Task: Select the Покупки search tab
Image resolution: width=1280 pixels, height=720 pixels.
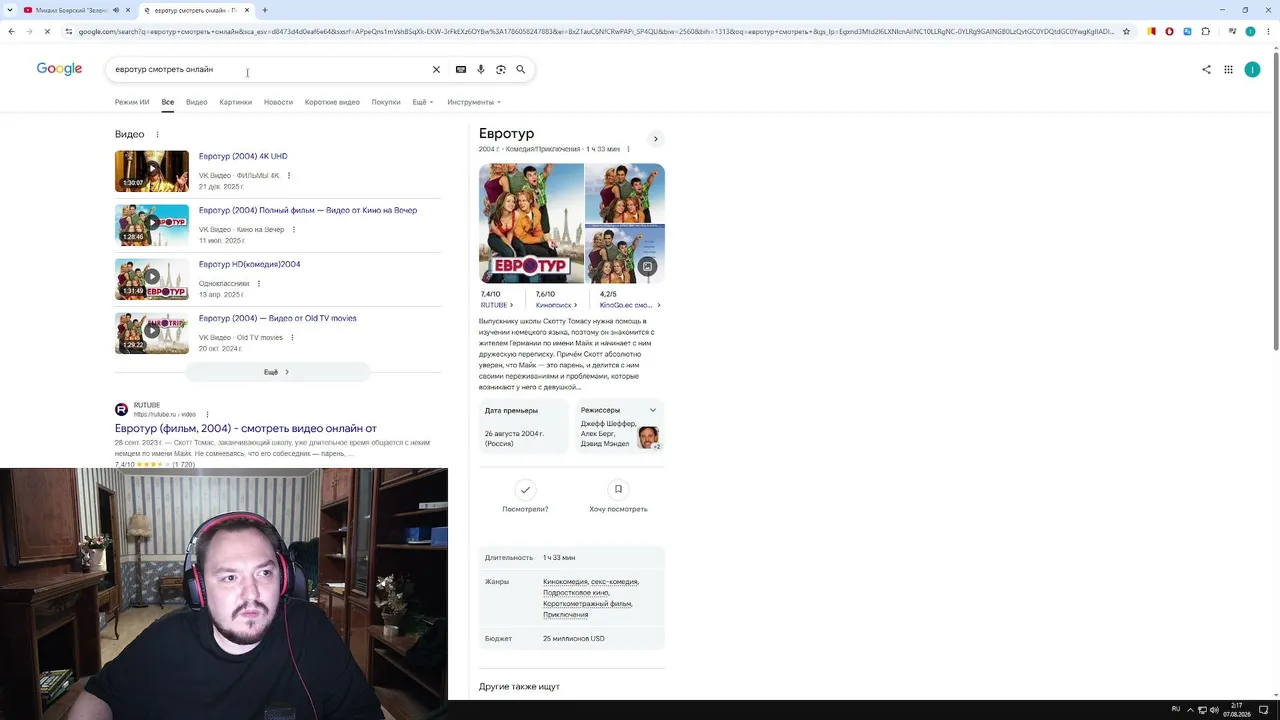Action: pyautogui.click(x=386, y=102)
